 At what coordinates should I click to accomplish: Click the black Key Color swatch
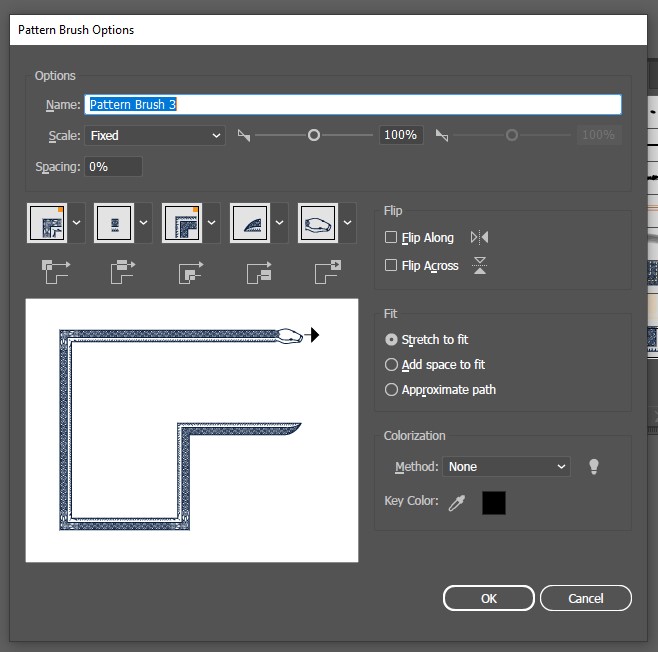[x=494, y=503]
